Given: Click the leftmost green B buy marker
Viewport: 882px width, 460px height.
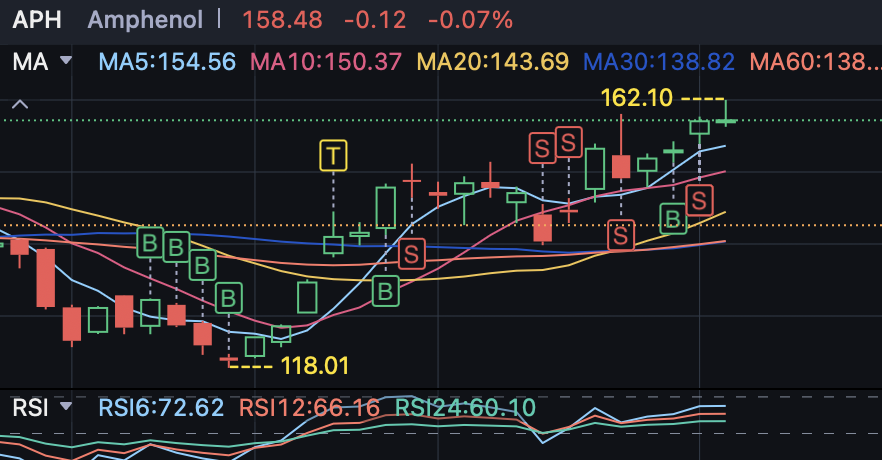Looking at the screenshot, I should point(150,243).
